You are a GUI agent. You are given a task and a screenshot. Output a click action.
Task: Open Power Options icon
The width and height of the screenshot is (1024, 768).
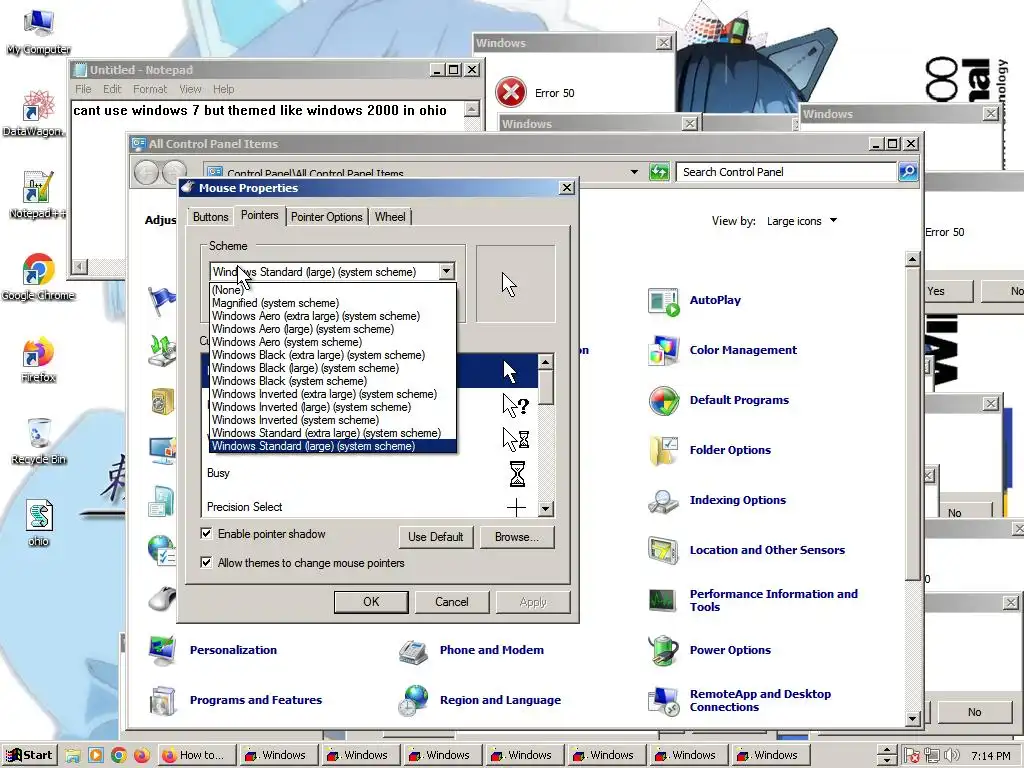tap(664, 650)
